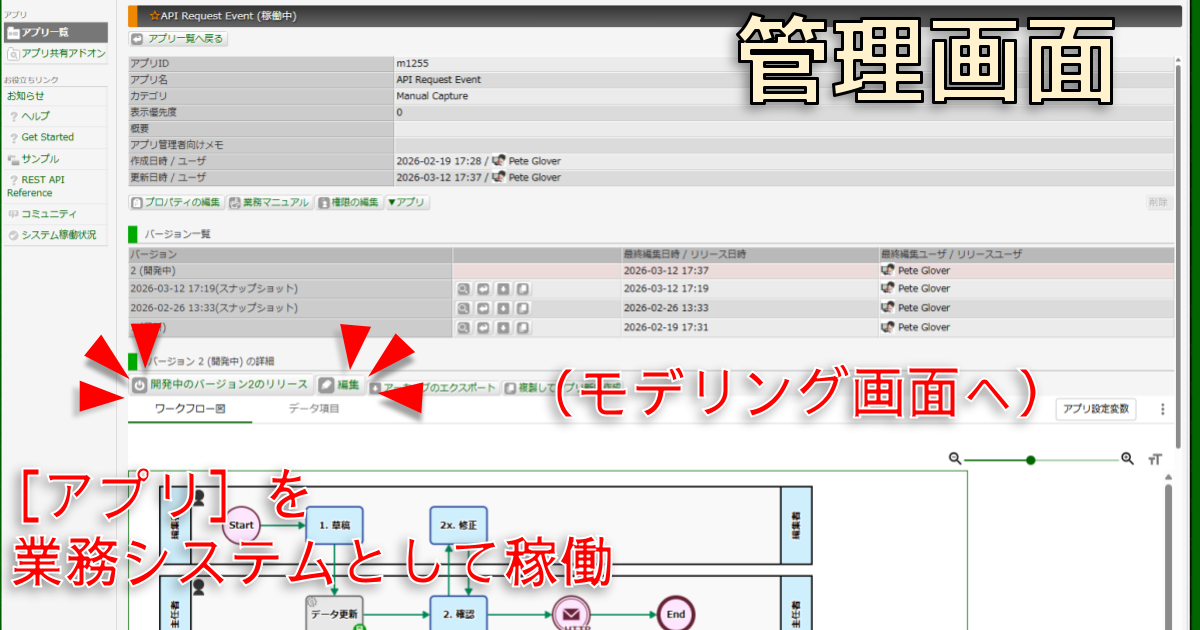Duplicate the 2026-02-26 13:33 snapshot (copy icon)
Image resolution: width=1200 pixels, height=630 pixels.
tap(523, 308)
